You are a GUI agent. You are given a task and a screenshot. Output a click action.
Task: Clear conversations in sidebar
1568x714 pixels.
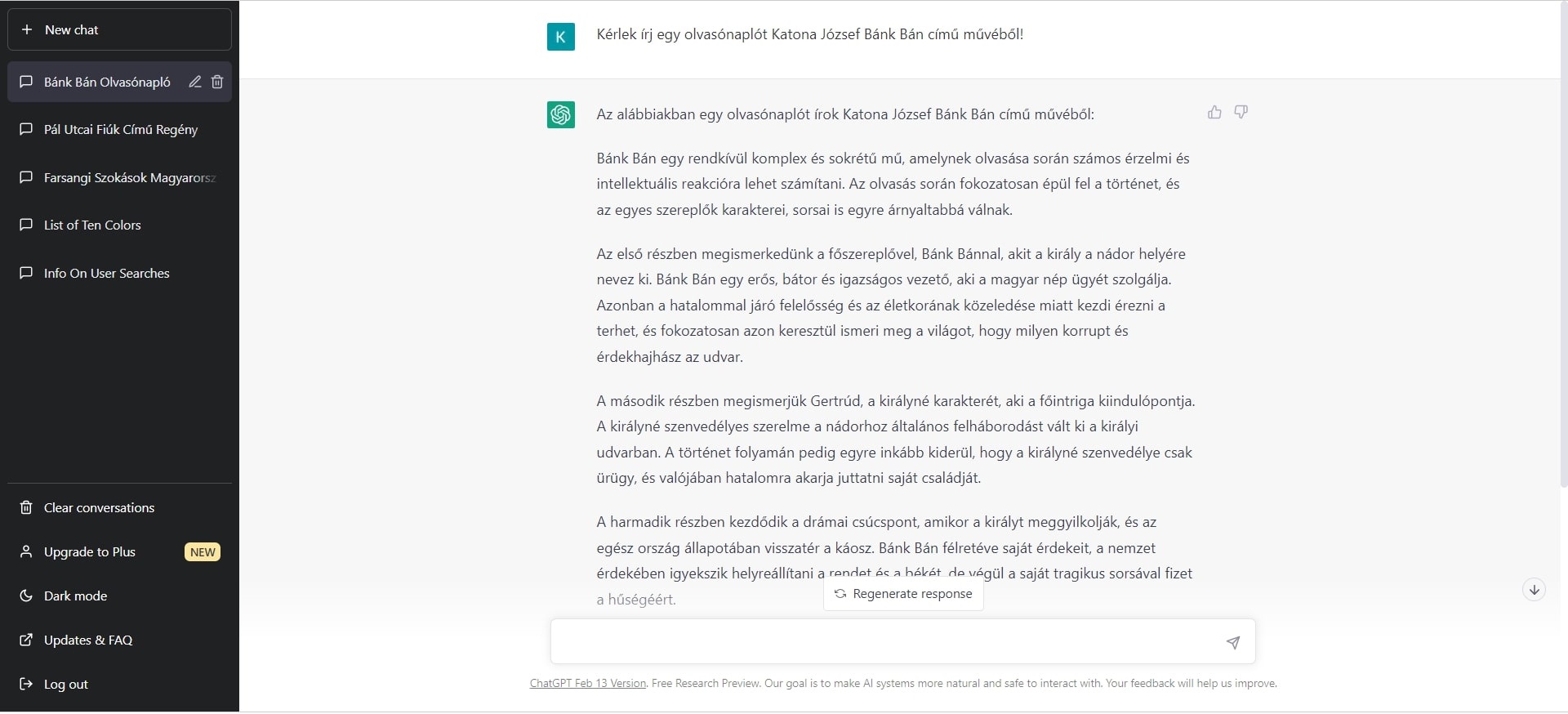119,507
